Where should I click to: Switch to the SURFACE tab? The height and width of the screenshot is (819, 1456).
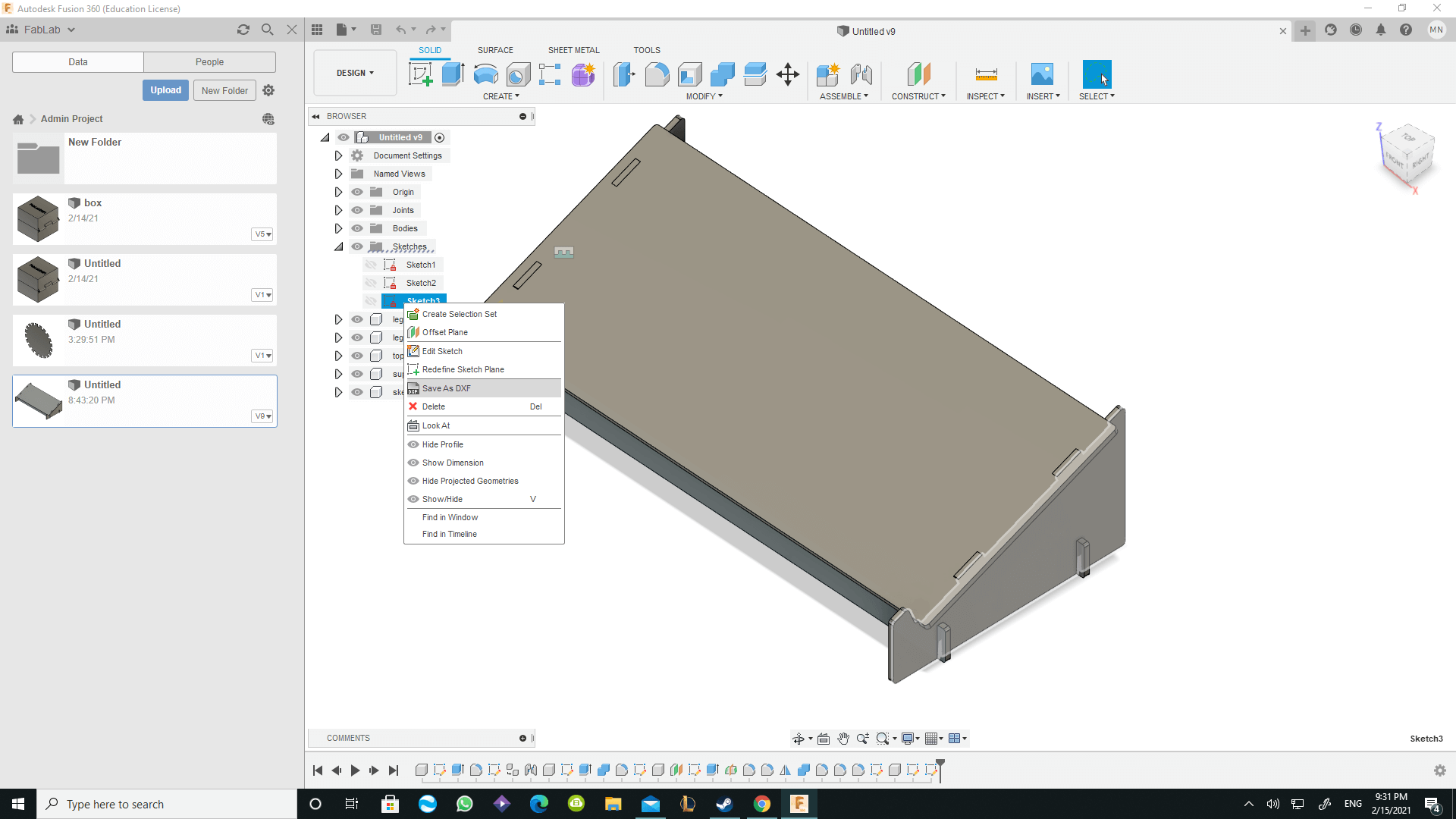pos(495,50)
